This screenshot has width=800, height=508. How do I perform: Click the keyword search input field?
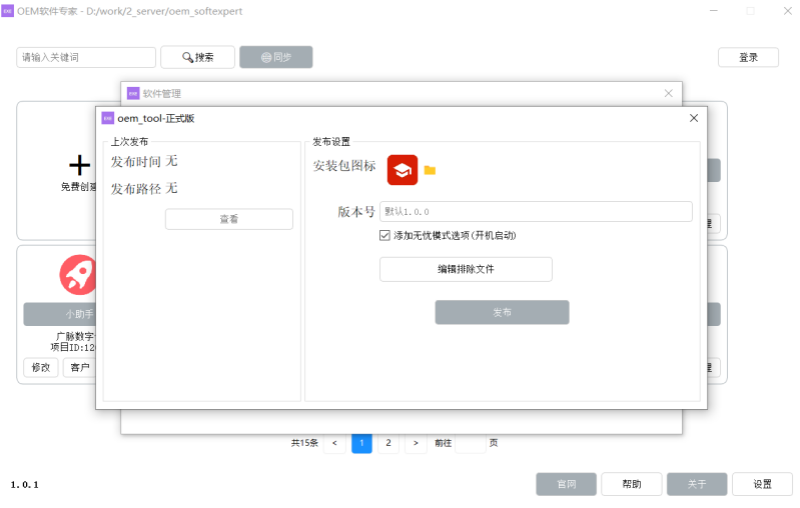(x=86, y=57)
